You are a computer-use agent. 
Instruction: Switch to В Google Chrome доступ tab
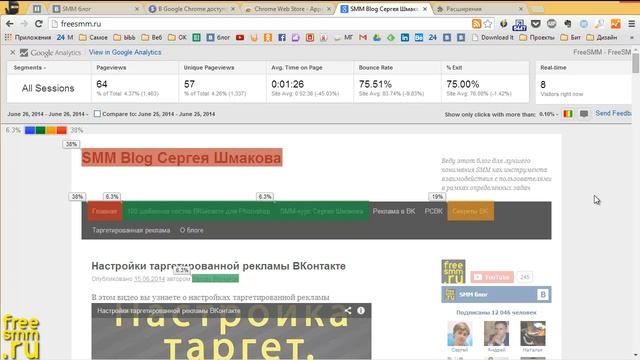[192, 9]
